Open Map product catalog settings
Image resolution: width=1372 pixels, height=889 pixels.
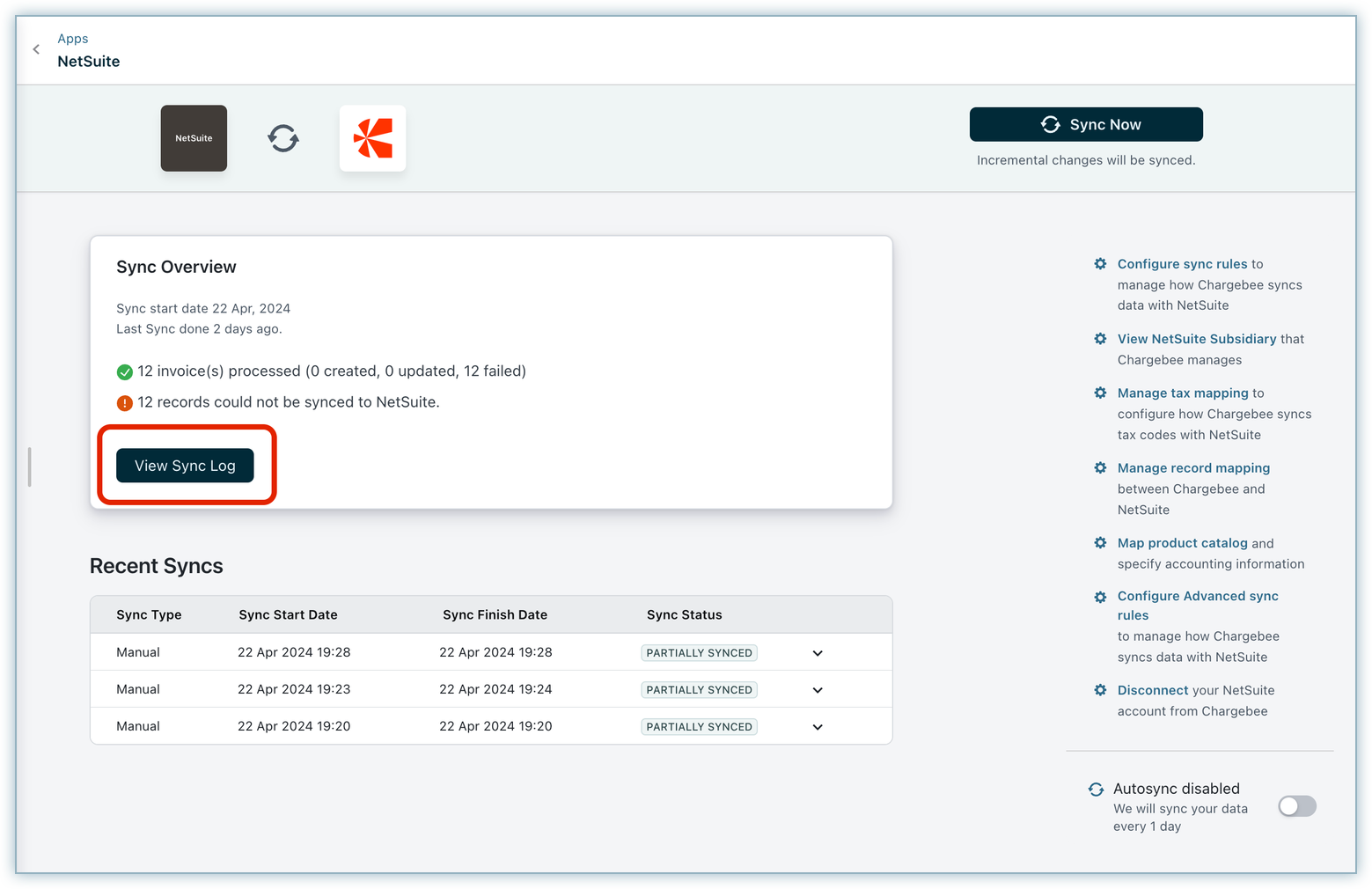(x=1182, y=543)
